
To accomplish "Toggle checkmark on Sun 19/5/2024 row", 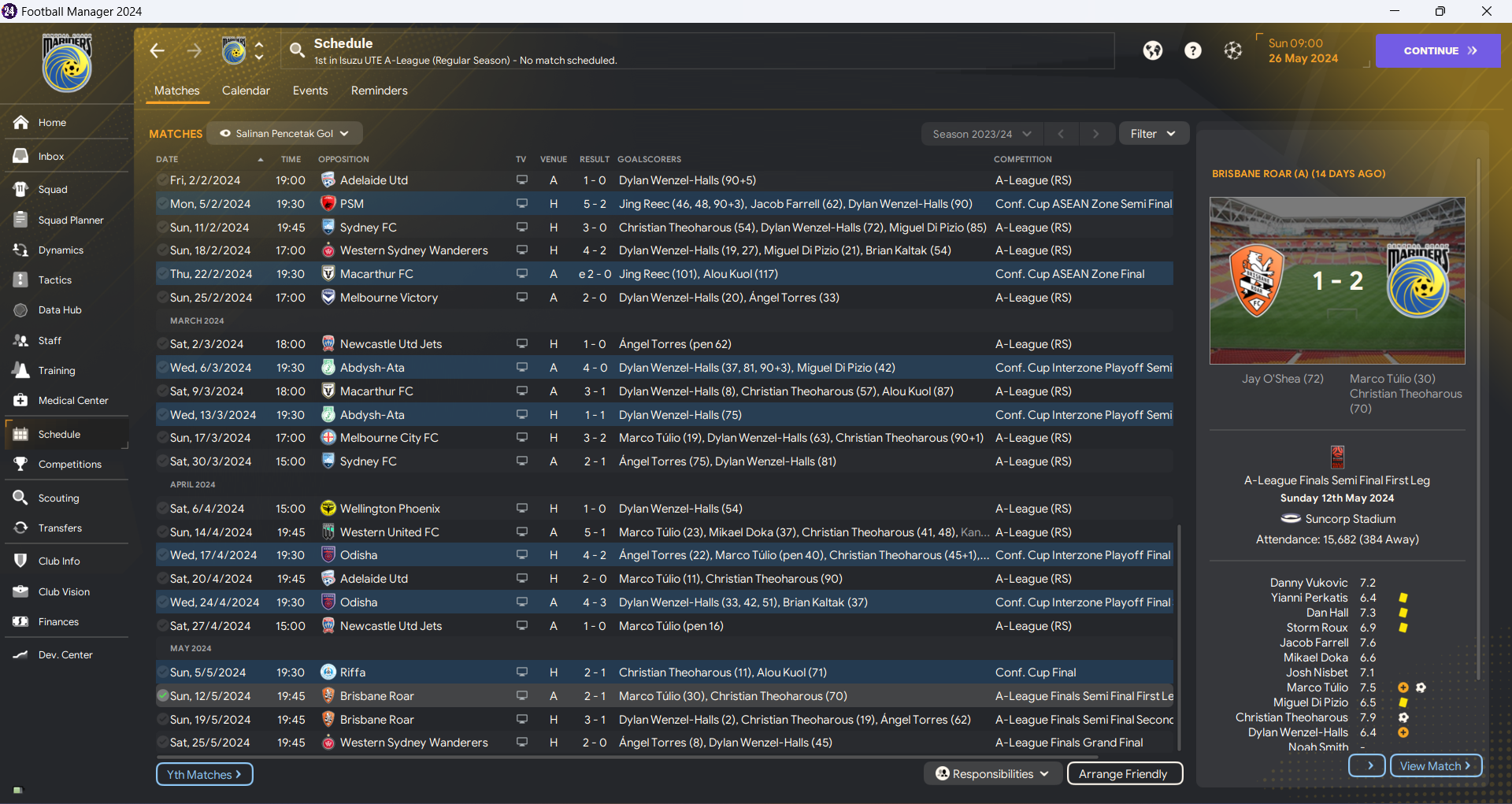I will click(x=163, y=719).
